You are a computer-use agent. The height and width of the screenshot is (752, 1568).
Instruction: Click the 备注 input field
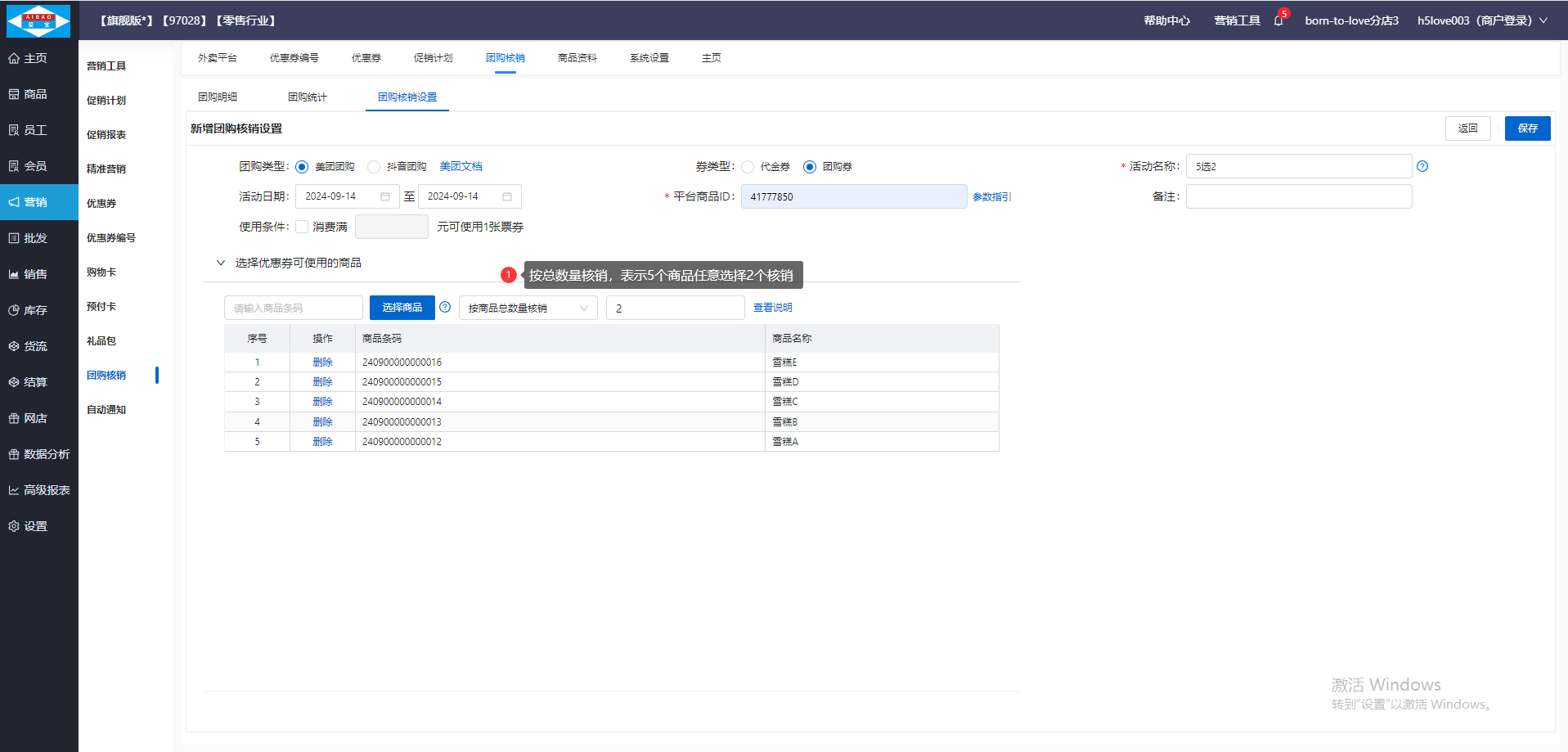1298,196
